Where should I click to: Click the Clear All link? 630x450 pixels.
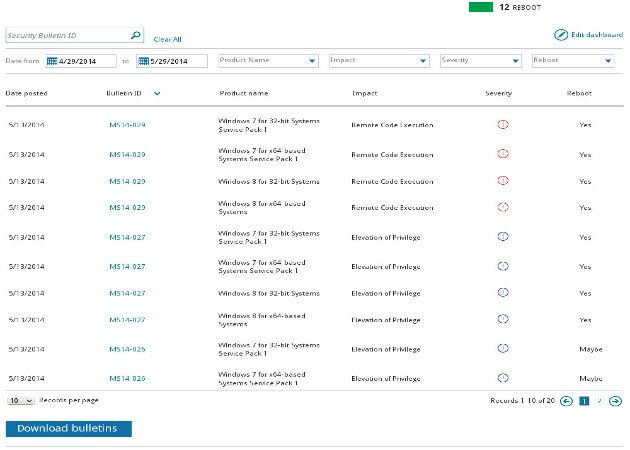[x=167, y=39]
